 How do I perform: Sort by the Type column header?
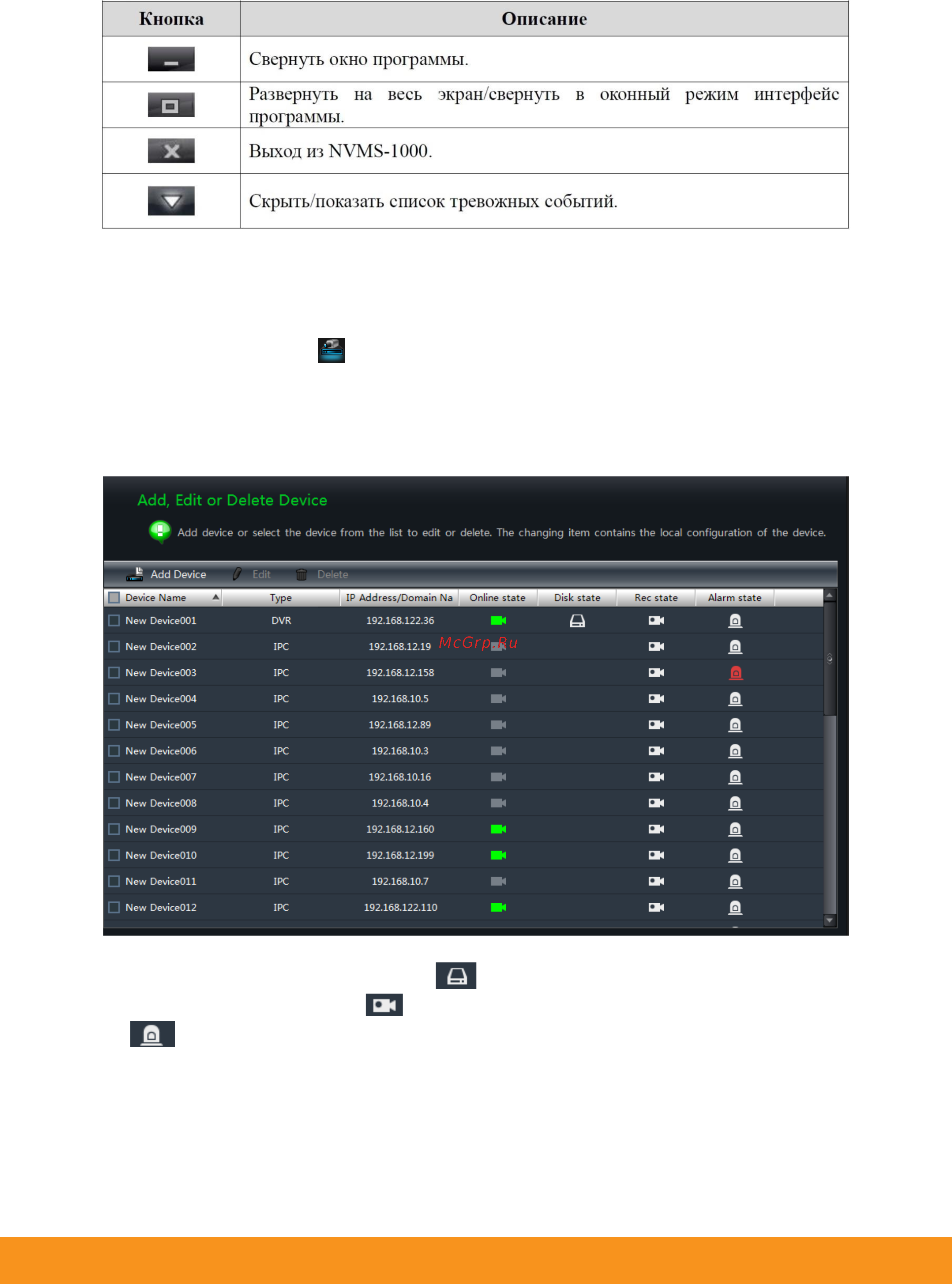[281, 597]
